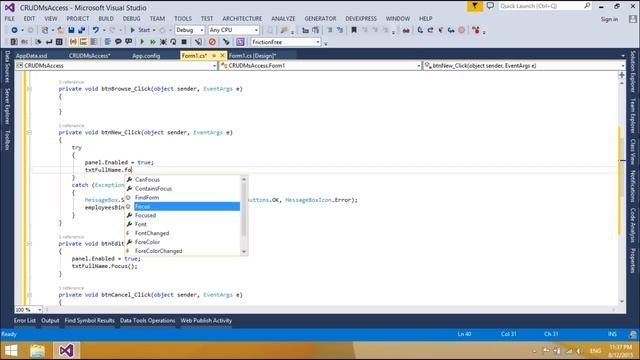Screen dimensions: 640x360
Task: Click the bug icon in second toolbar row
Action: click(163, 42)
